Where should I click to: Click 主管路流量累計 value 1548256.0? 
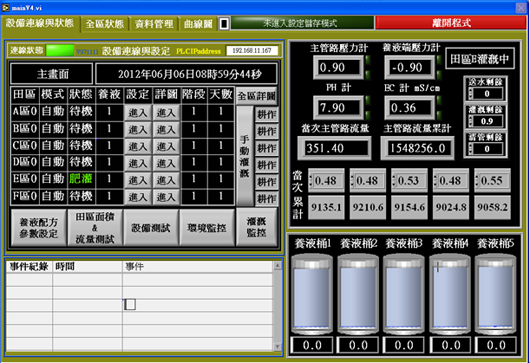pos(417,148)
